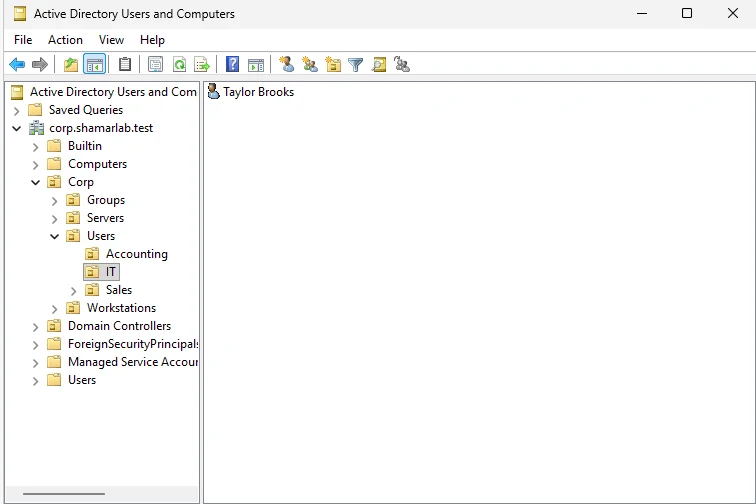Expand the Domain Controllers node
The width and height of the screenshot is (756, 504).
click(35, 327)
